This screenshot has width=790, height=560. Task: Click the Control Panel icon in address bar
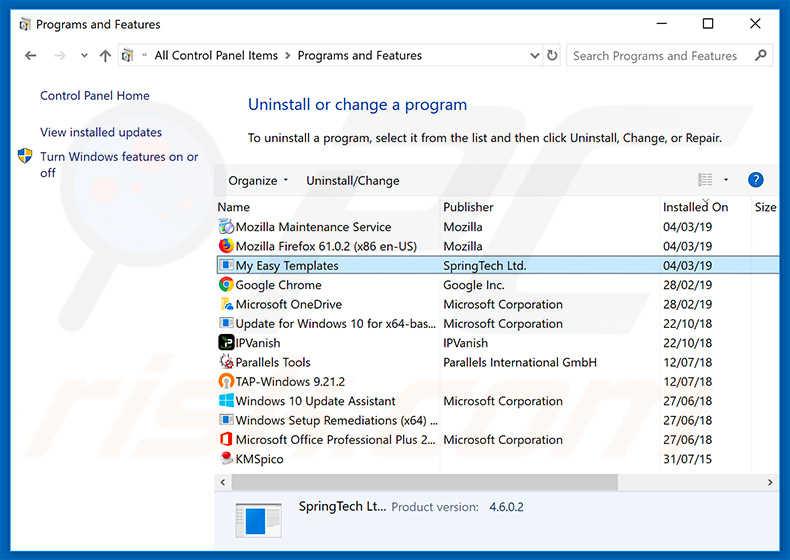pos(128,55)
